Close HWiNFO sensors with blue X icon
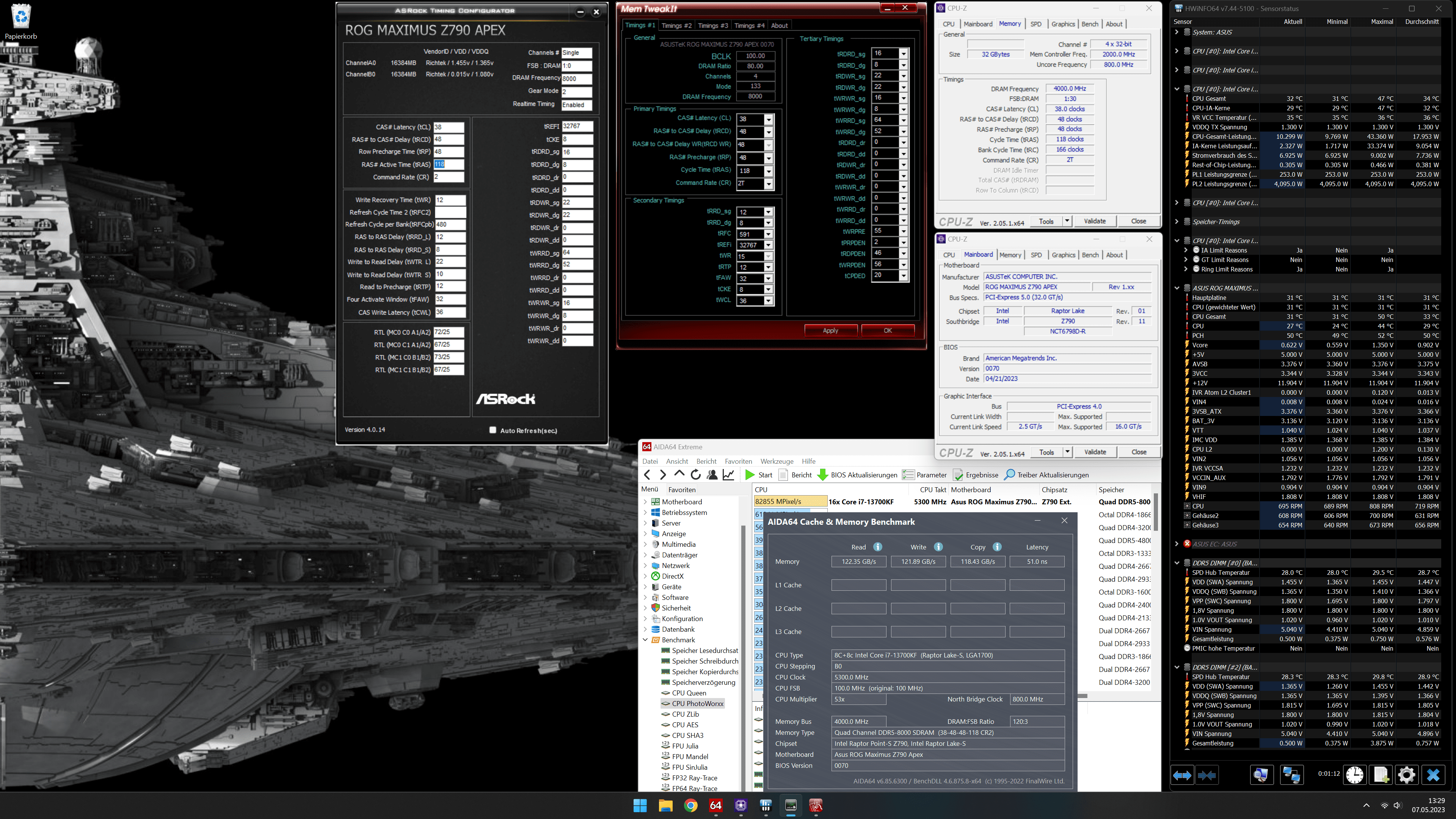The width and height of the screenshot is (1456, 819). click(x=1433, y=775)
